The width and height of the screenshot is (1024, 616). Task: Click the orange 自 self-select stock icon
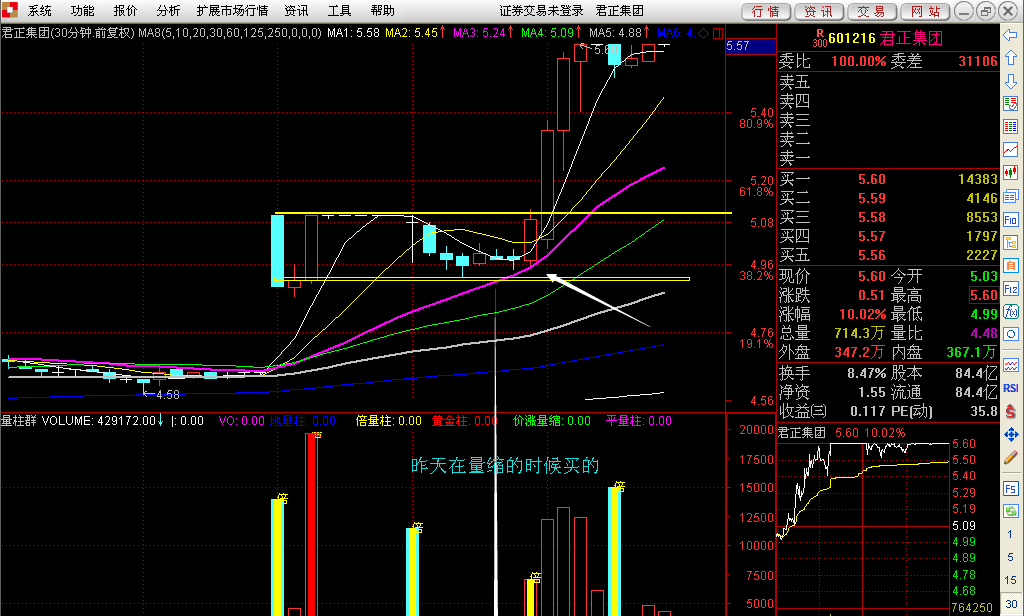[1010, 265]
